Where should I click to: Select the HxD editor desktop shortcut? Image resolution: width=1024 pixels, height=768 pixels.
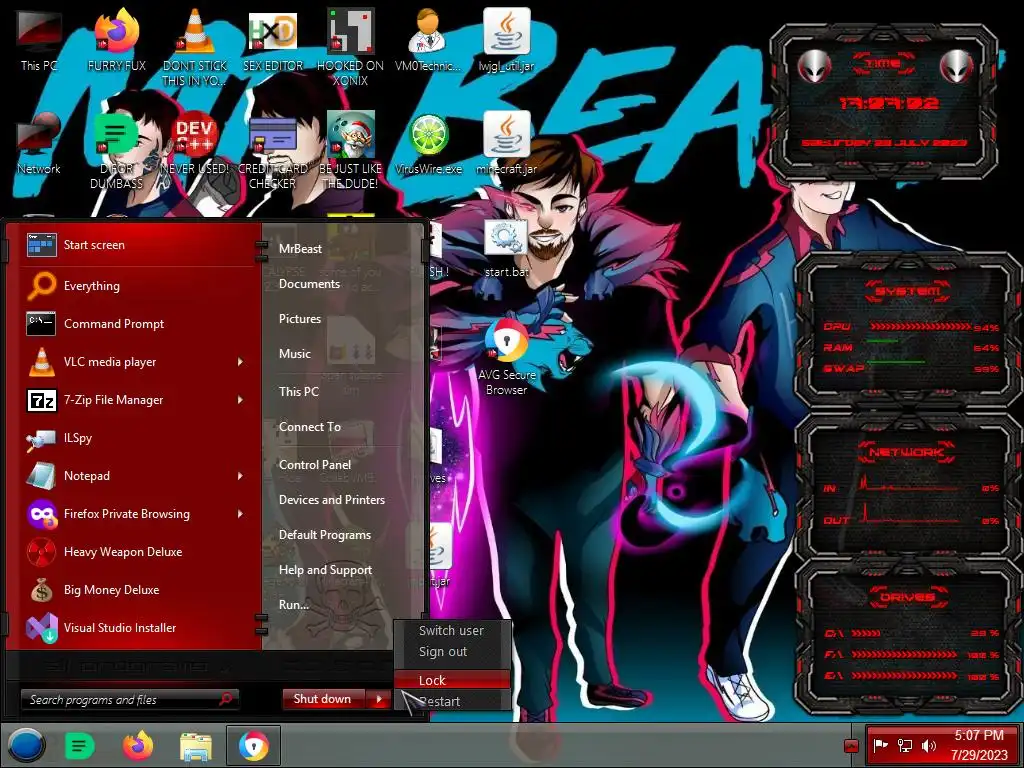273,39
